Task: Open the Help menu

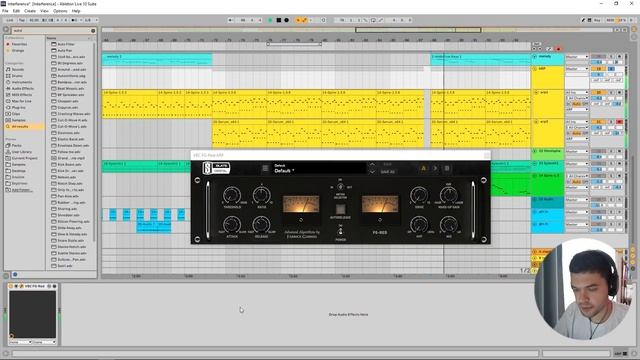Action: 76,11
